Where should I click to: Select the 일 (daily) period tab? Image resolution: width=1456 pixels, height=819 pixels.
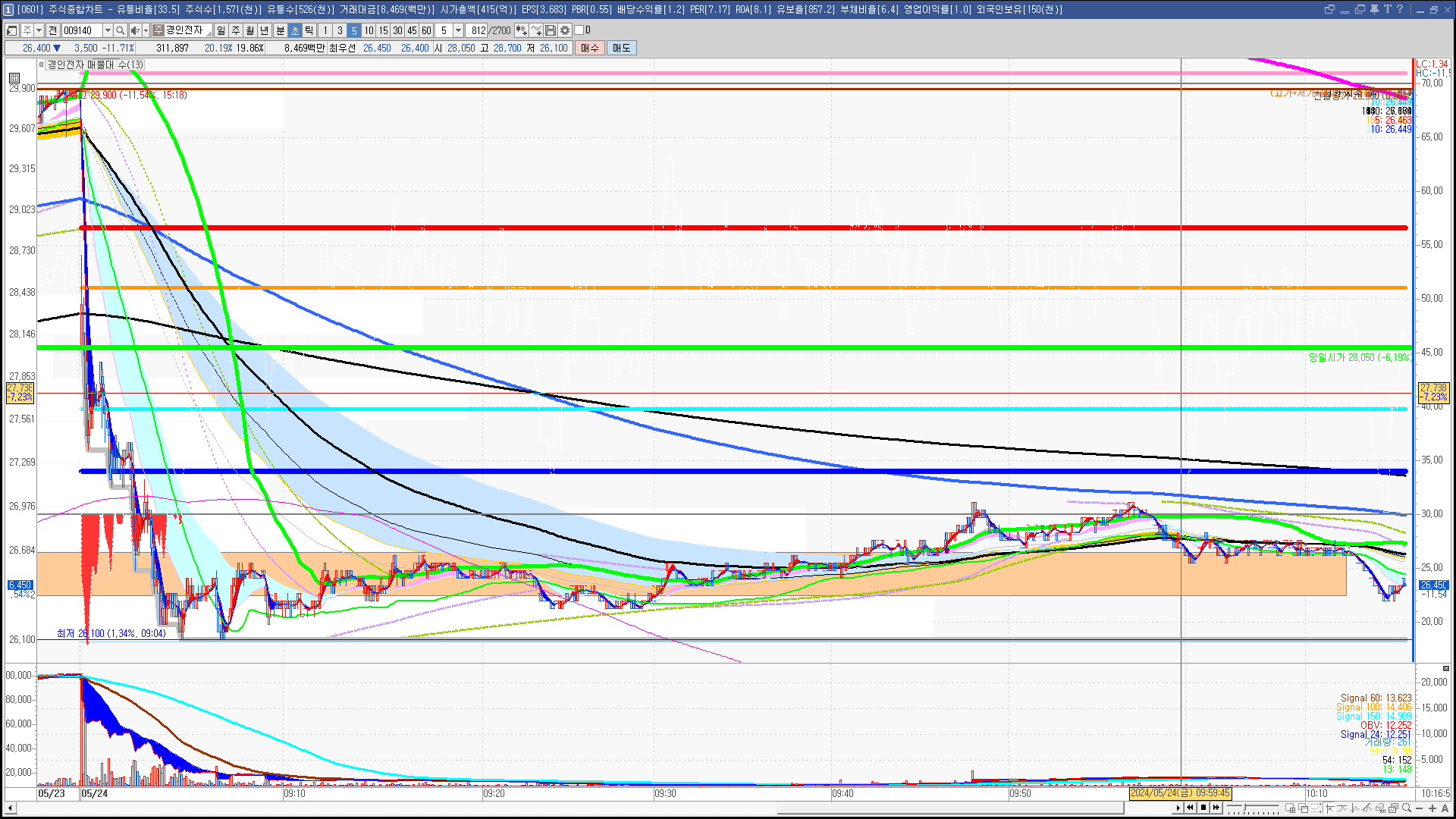point(221,30)
